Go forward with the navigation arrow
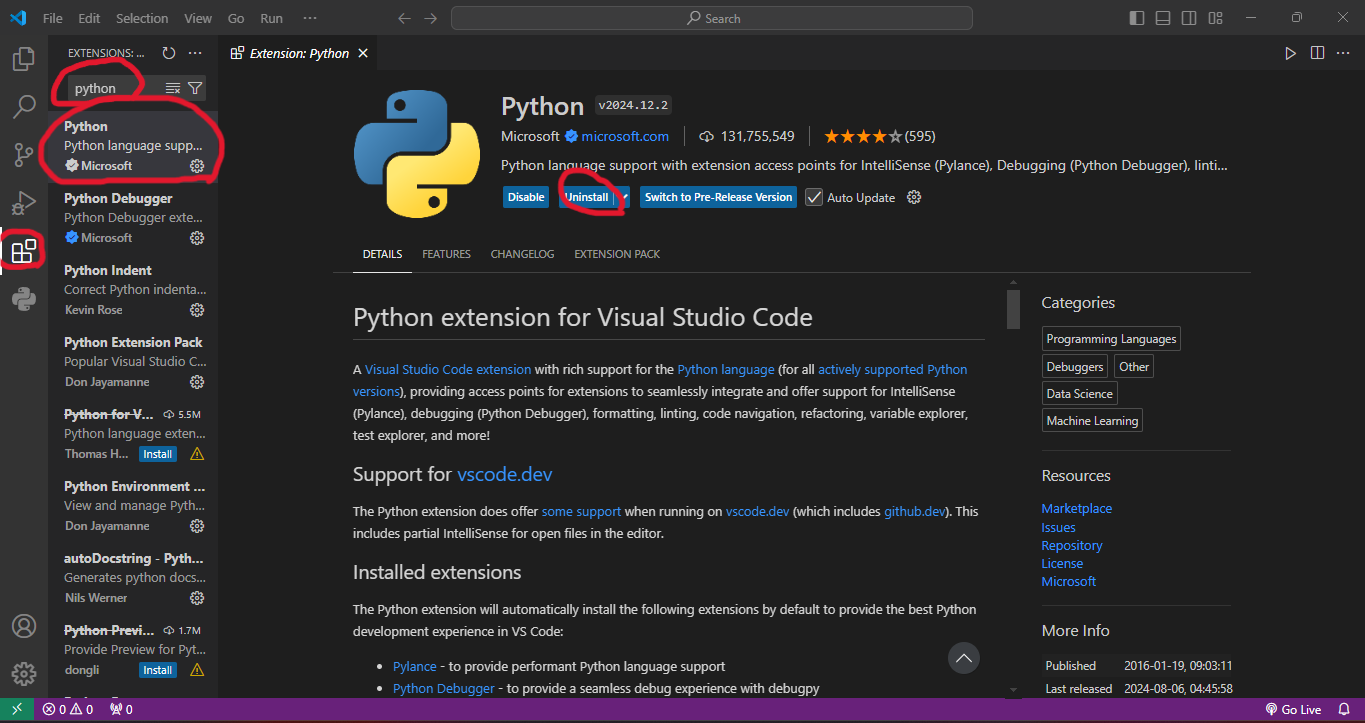 (430, 18)
